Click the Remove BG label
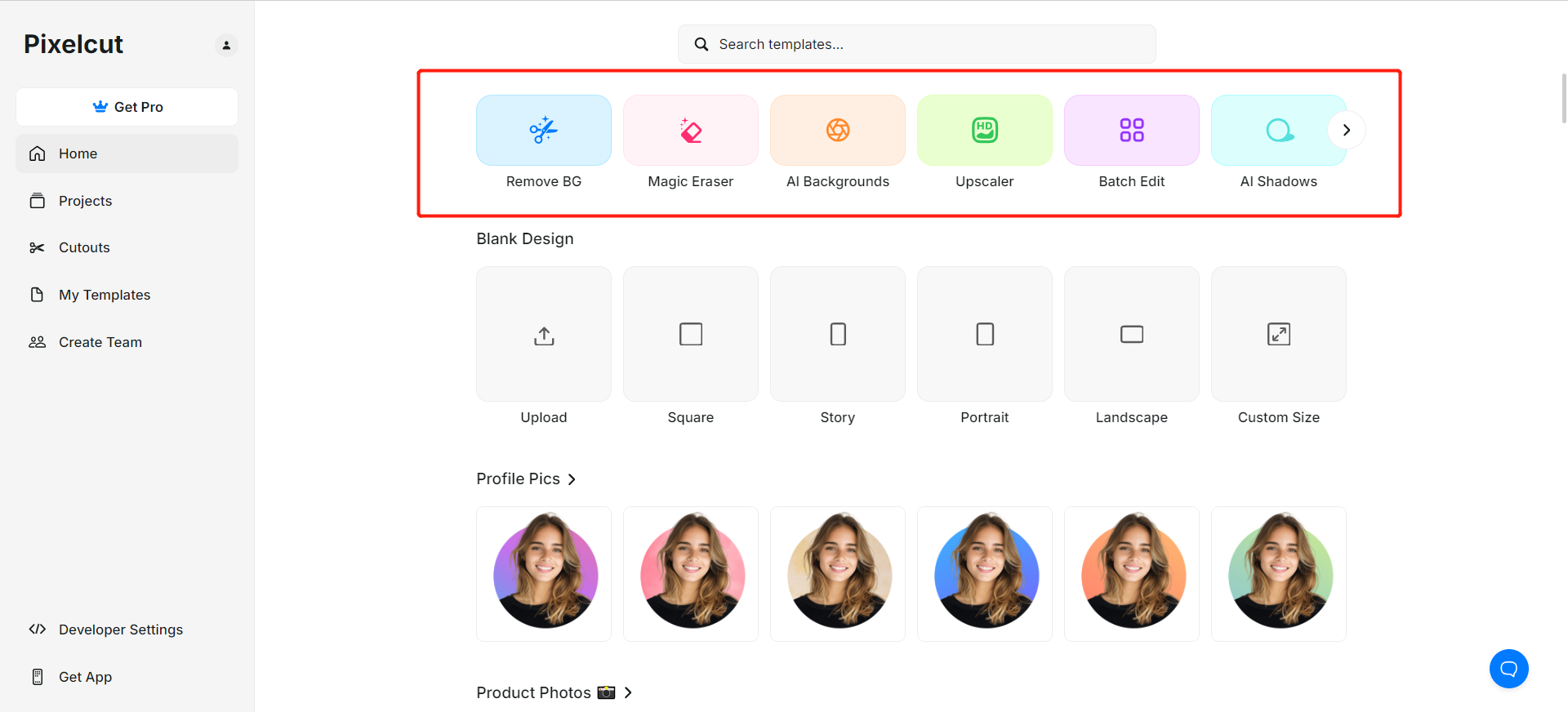Image resolution: width=1568 pixels, height=712 pixels. 544,181
